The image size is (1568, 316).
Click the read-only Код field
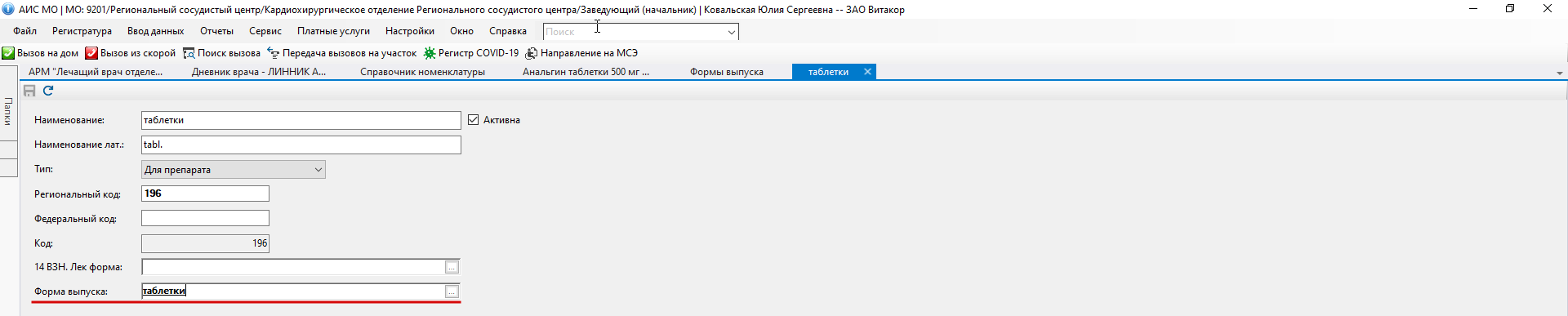[205, 243]
